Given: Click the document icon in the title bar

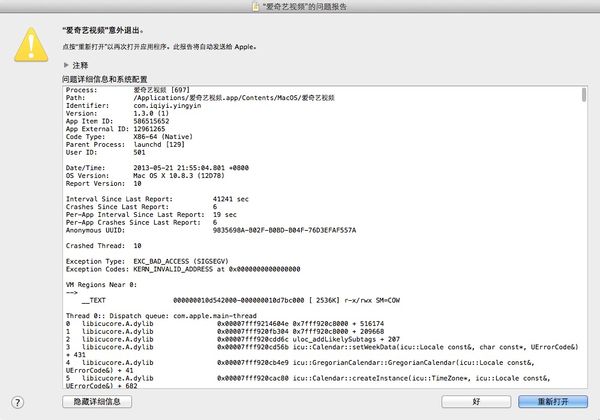Looking at the screenshot, I should tap(256, 6).
